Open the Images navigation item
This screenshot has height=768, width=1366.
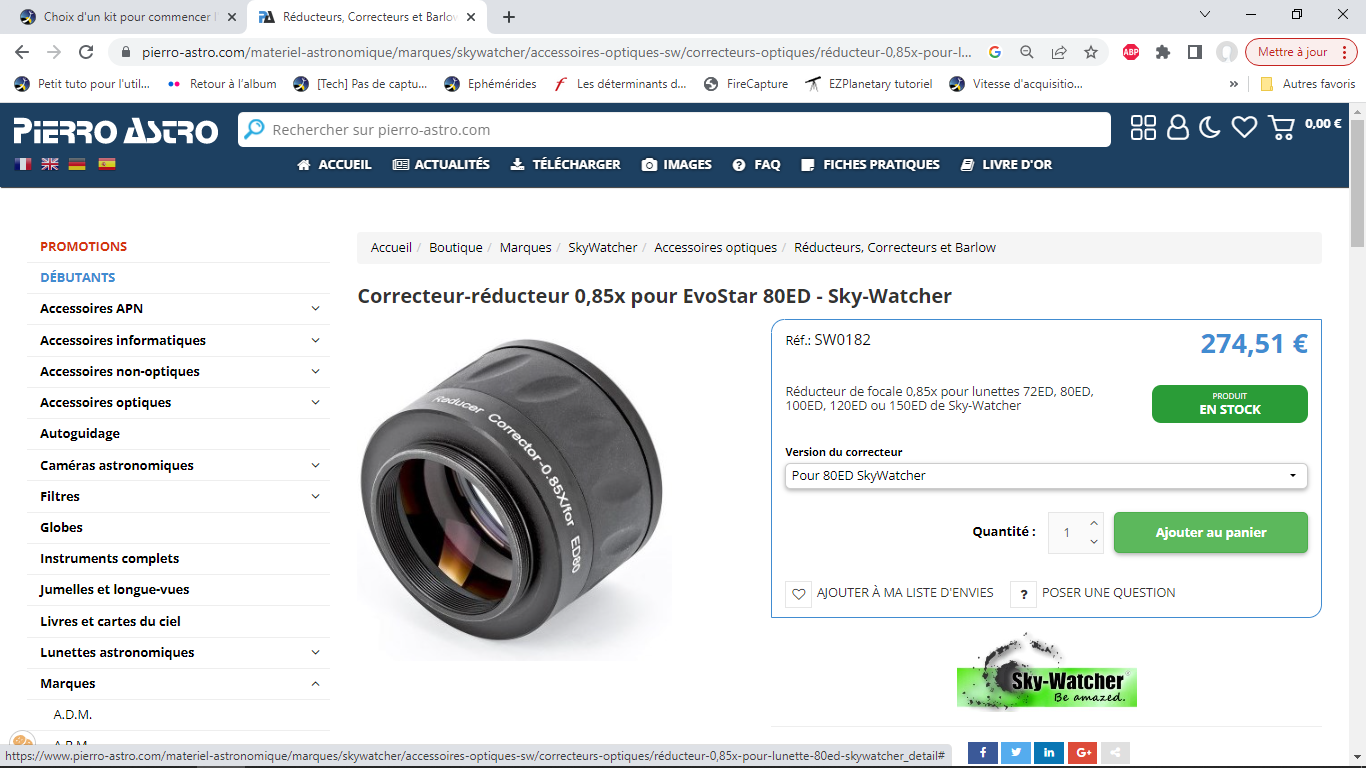(x=677, y=165)
